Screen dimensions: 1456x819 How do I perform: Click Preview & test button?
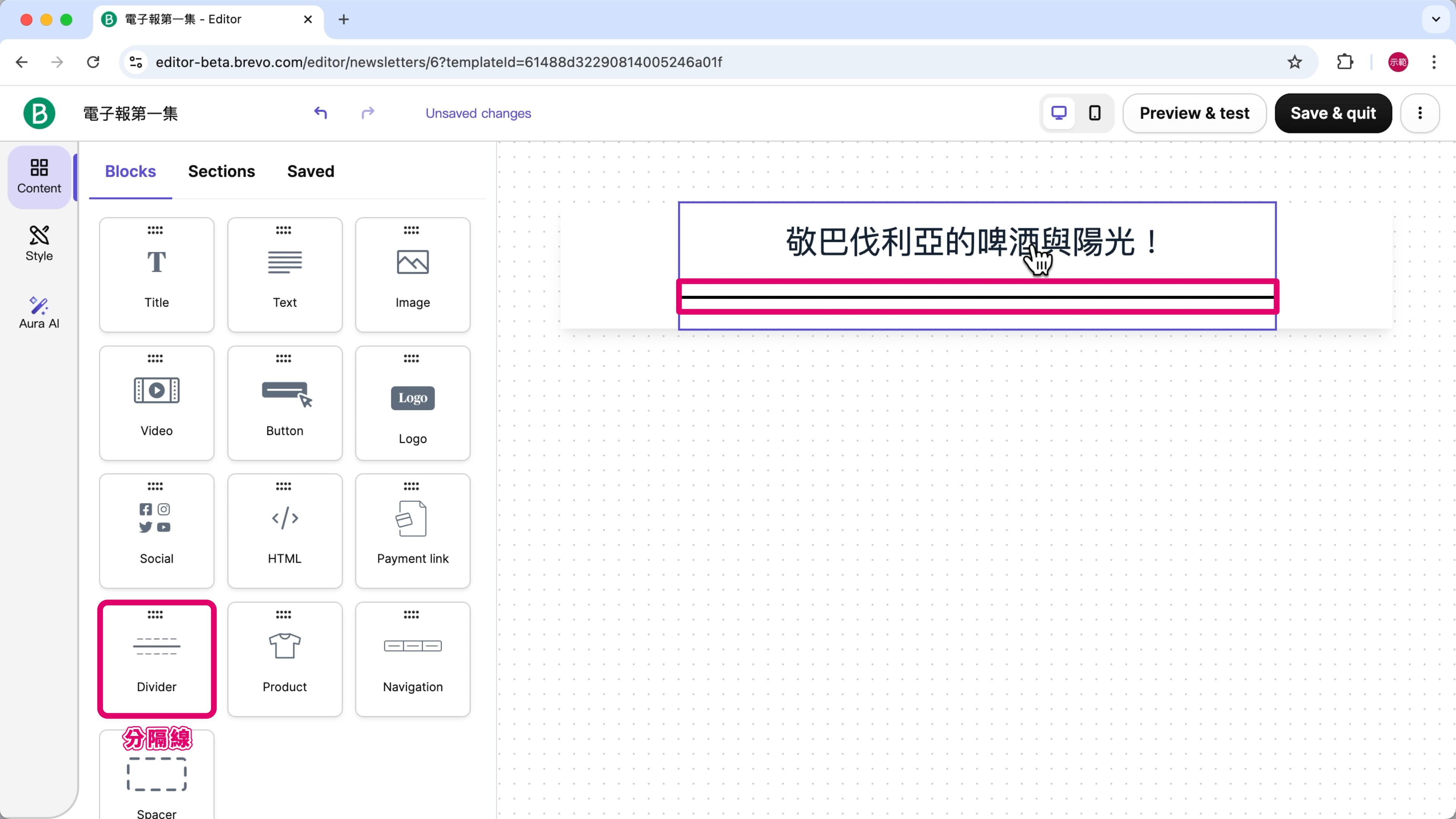[1194, 113]
